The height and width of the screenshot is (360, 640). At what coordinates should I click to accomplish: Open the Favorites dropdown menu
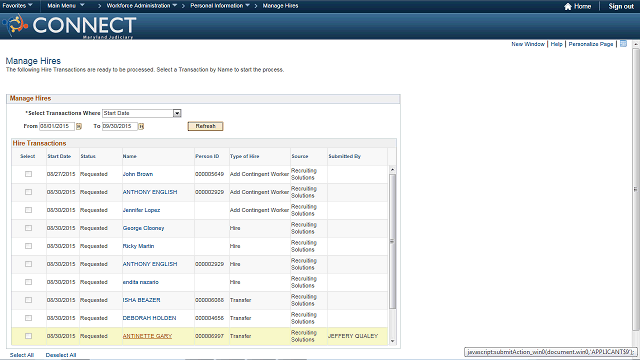click(x=18, y=6)
